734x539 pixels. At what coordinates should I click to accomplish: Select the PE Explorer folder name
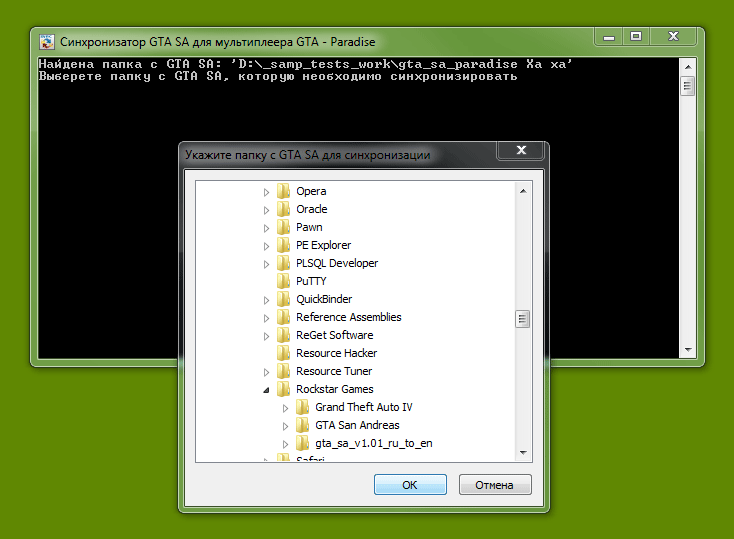[x=323, y=245]
